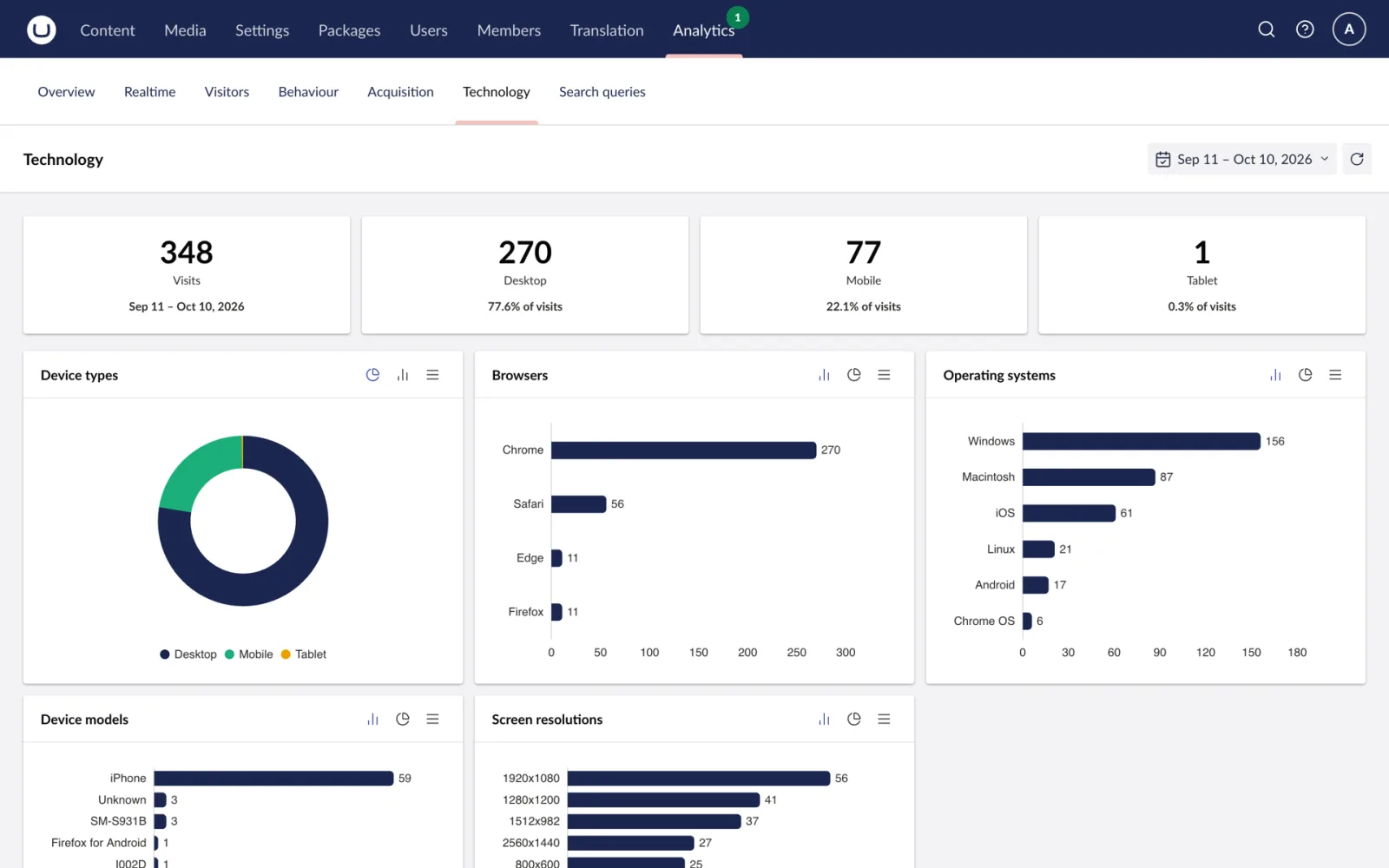The width and height of the screenshot is (1389, 868).
Task: Switch to the Acquisition tab
Action: coord(400,92)
